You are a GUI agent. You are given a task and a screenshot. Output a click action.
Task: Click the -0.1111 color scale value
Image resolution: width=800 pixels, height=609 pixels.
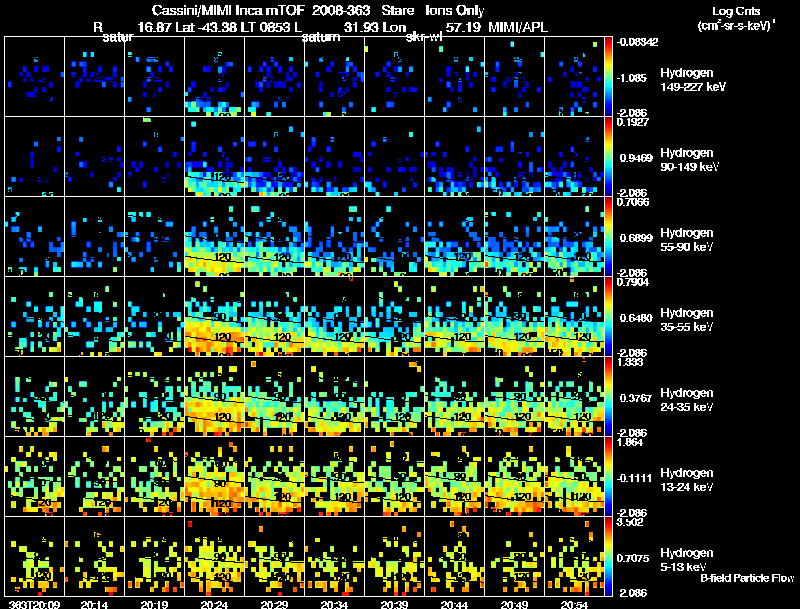point(634,478)
